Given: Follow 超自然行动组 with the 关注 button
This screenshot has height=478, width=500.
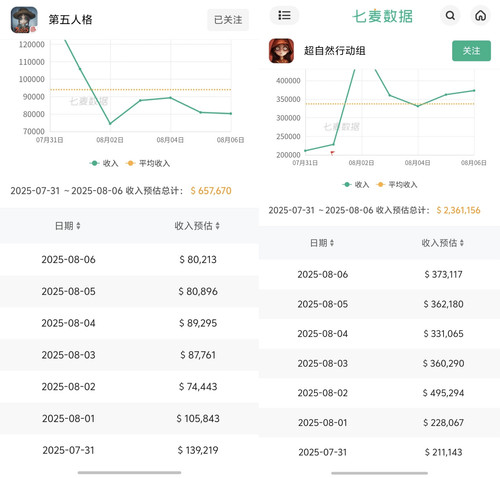Looking at the screenshot, I should [x=471, y=51].
